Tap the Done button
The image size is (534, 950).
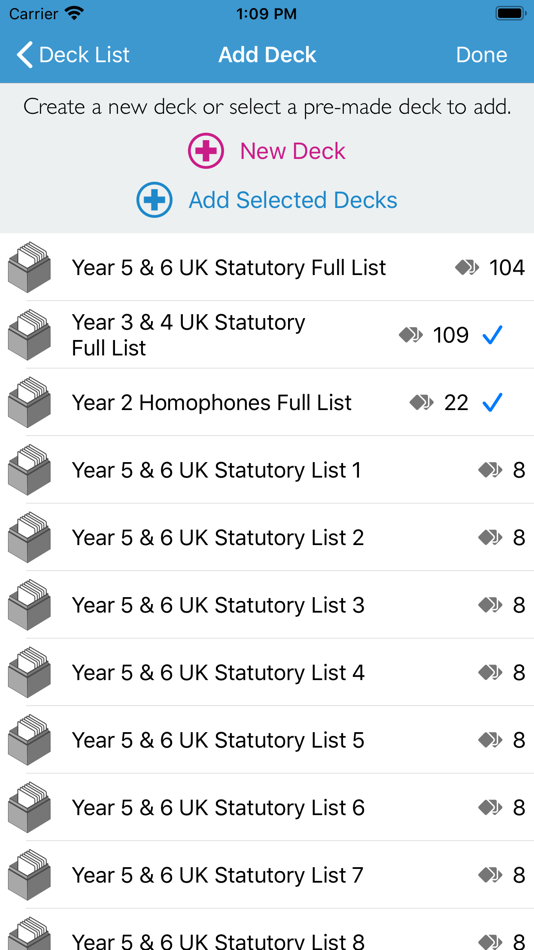481,55
